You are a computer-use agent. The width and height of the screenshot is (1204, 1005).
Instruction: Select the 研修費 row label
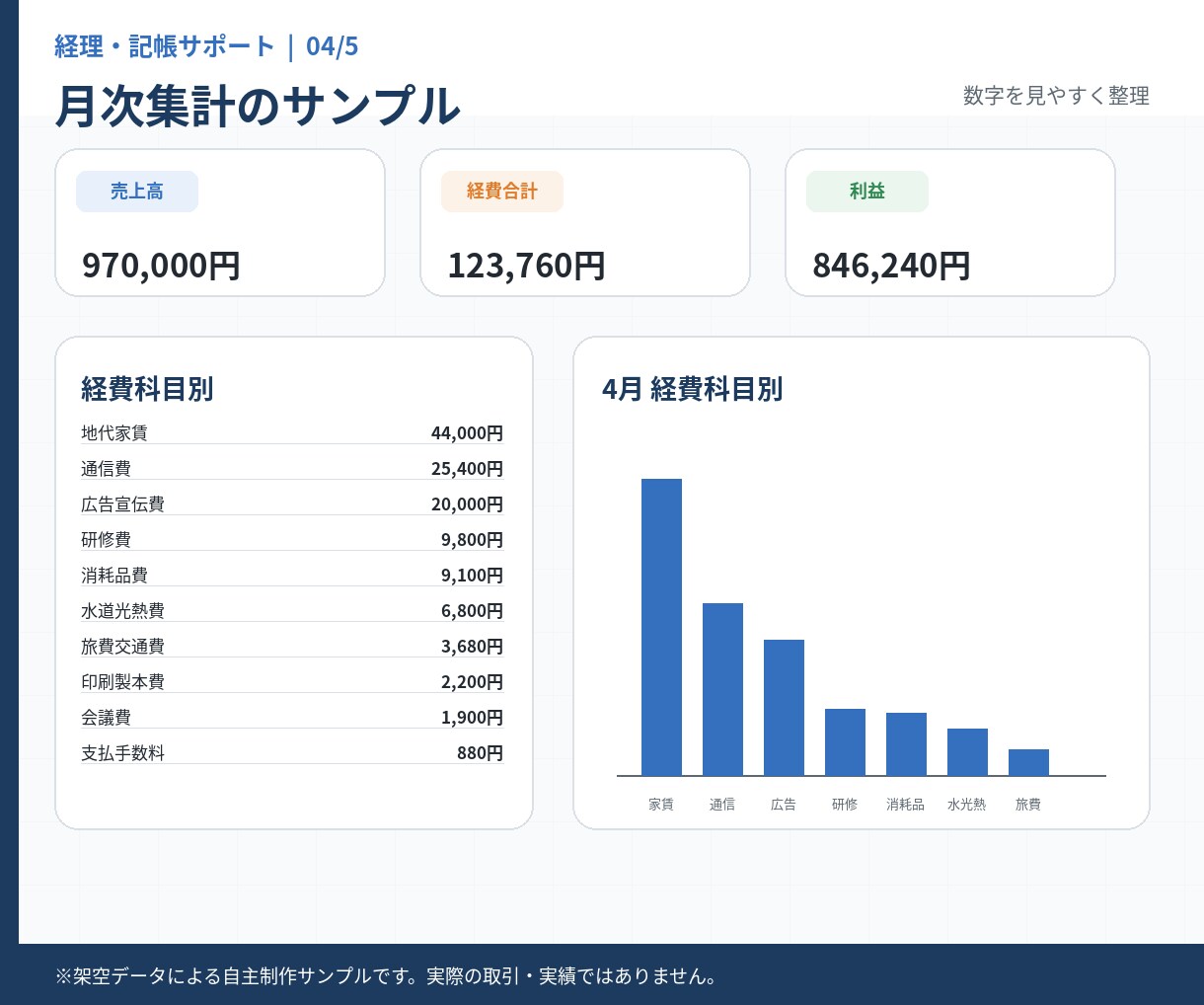click(x=106, y=539)
